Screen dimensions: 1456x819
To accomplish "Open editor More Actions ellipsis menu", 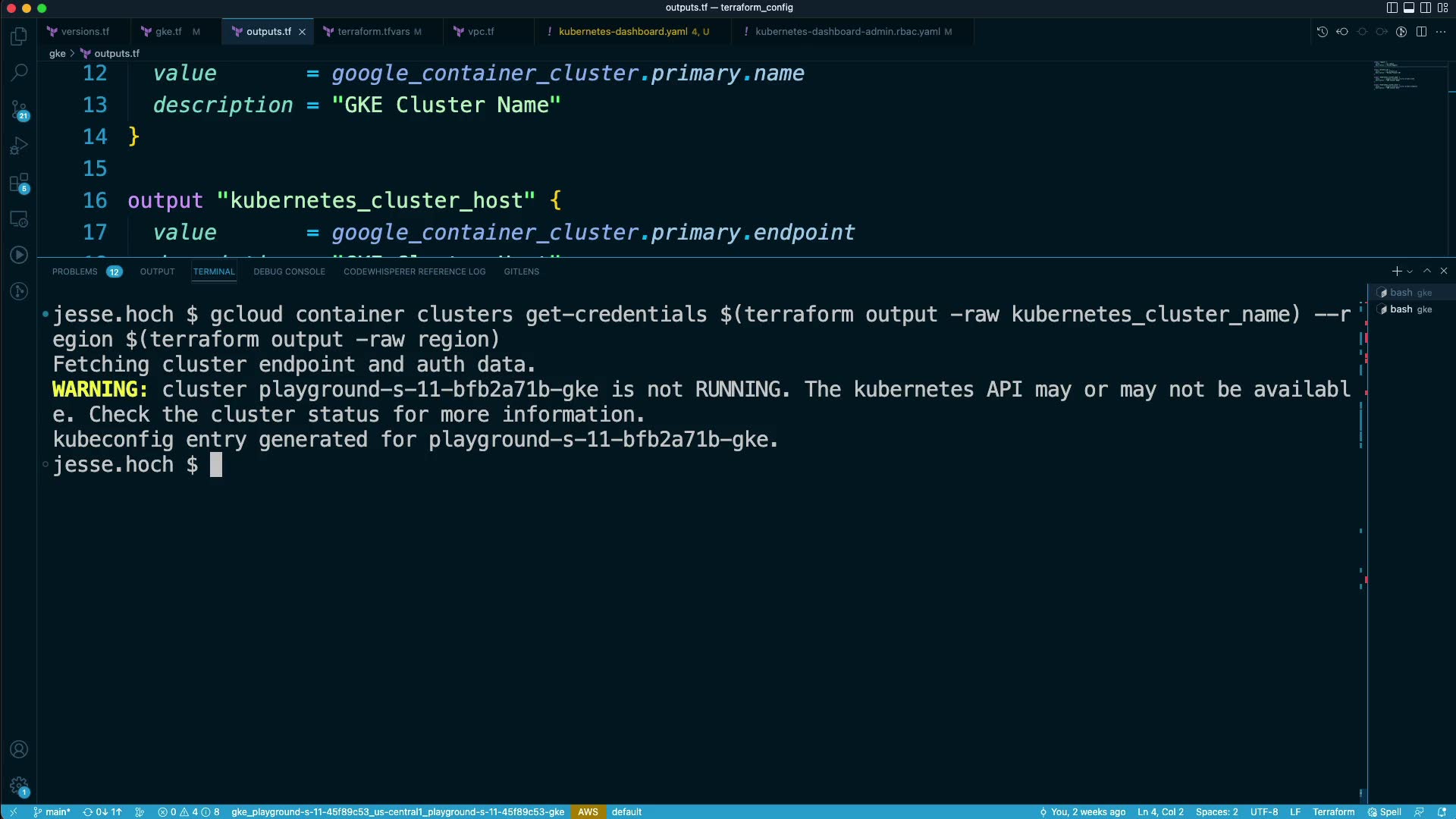I will [x=1441, y=32].
